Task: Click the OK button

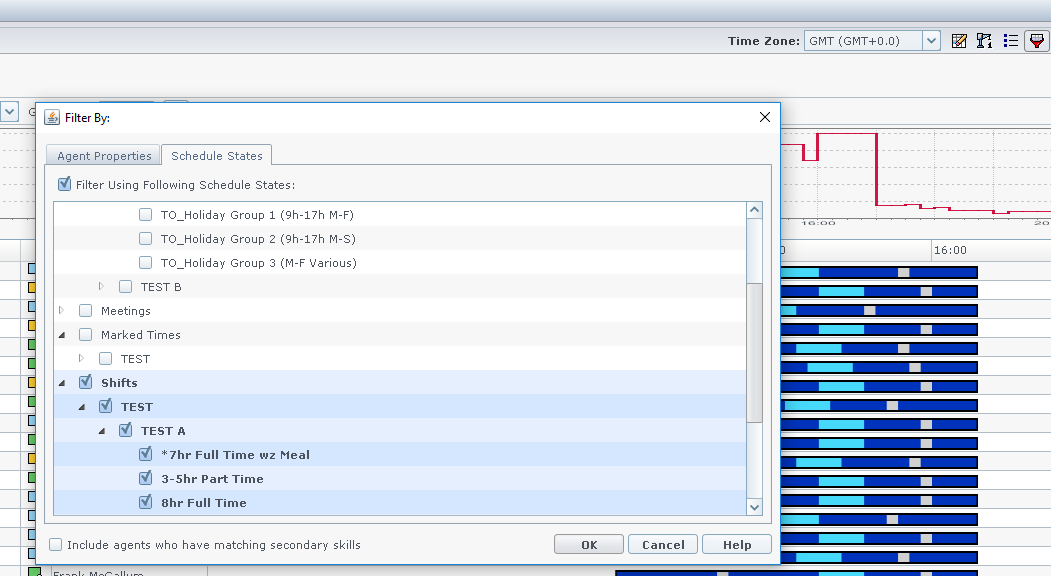Action: [x=589, y=544]
